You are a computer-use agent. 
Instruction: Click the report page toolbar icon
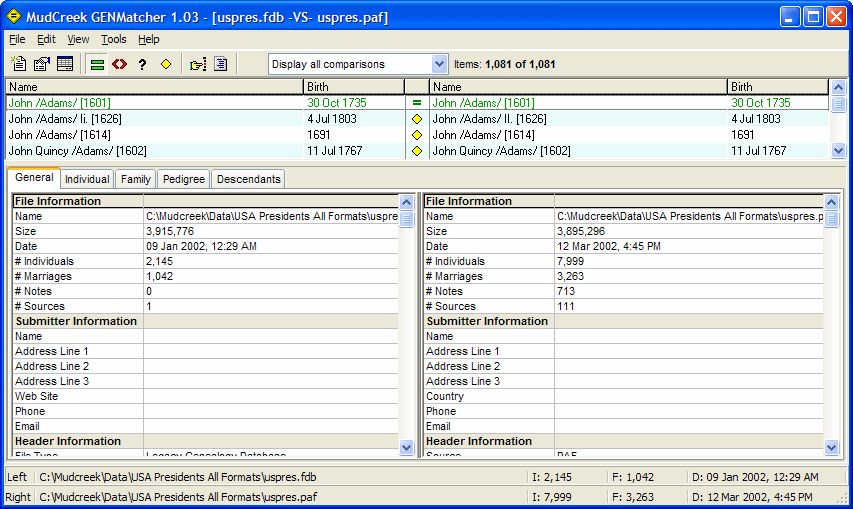(221, 64)
